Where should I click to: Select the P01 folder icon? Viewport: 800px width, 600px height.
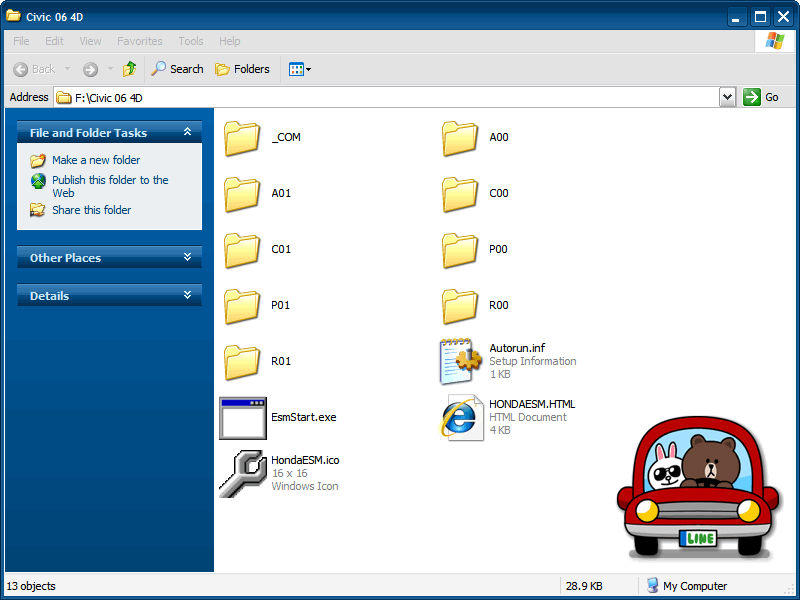[242, 306]
